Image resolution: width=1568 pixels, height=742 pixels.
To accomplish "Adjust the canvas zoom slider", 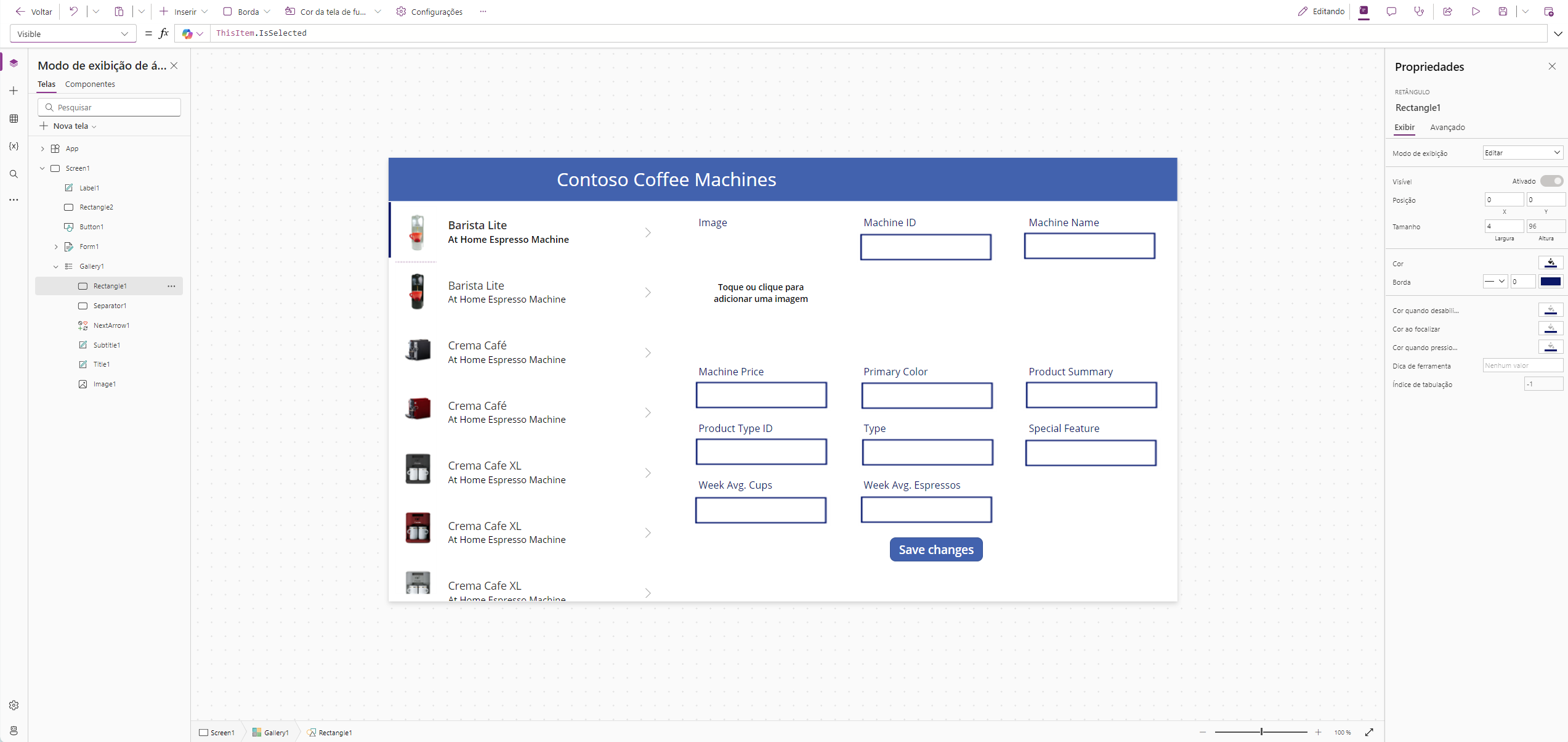I will pos(1261,732).
